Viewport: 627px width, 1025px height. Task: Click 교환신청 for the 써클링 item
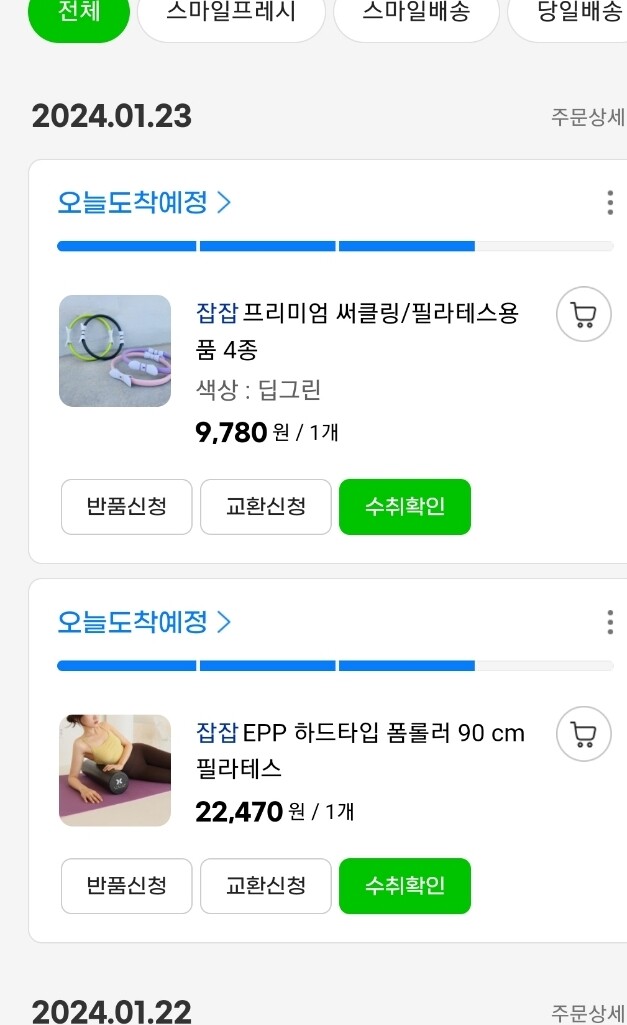[x=265, y=507]
